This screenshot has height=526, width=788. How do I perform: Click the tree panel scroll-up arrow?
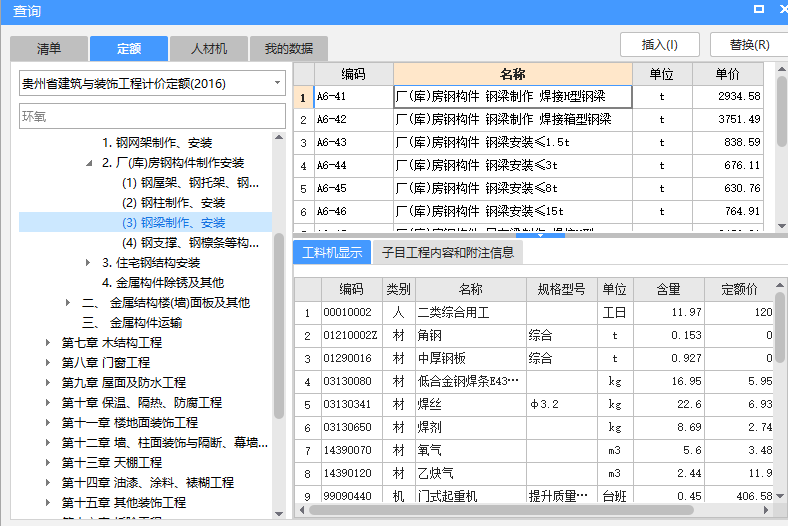279,137
